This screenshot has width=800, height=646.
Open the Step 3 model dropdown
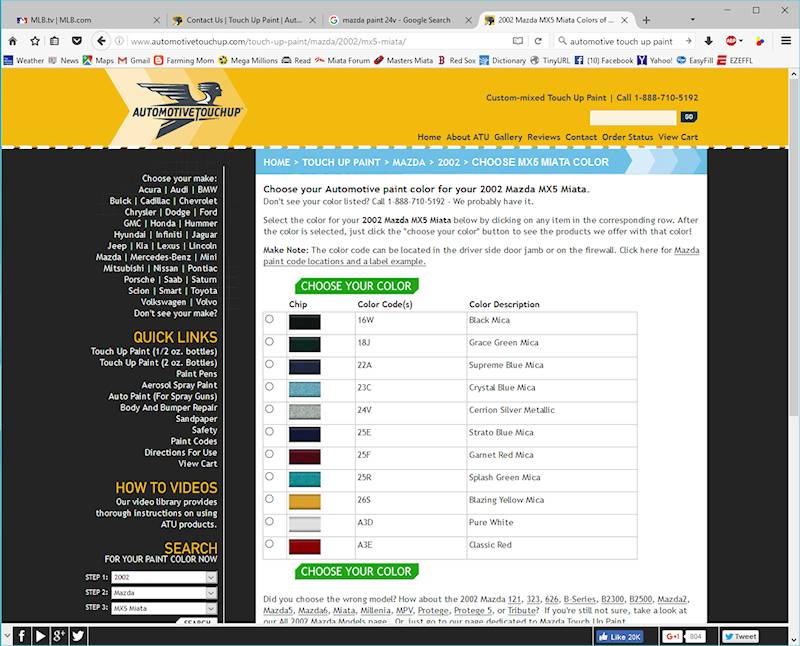pyautogui.click(x=164, y=608)
